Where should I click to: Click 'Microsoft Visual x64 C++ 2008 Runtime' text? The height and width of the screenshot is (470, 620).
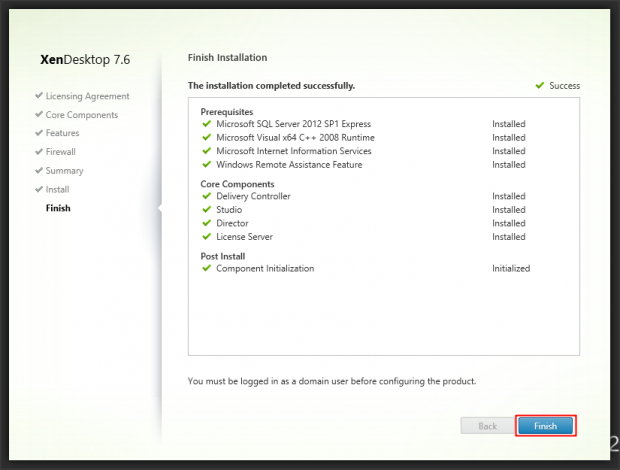[295, 137]
